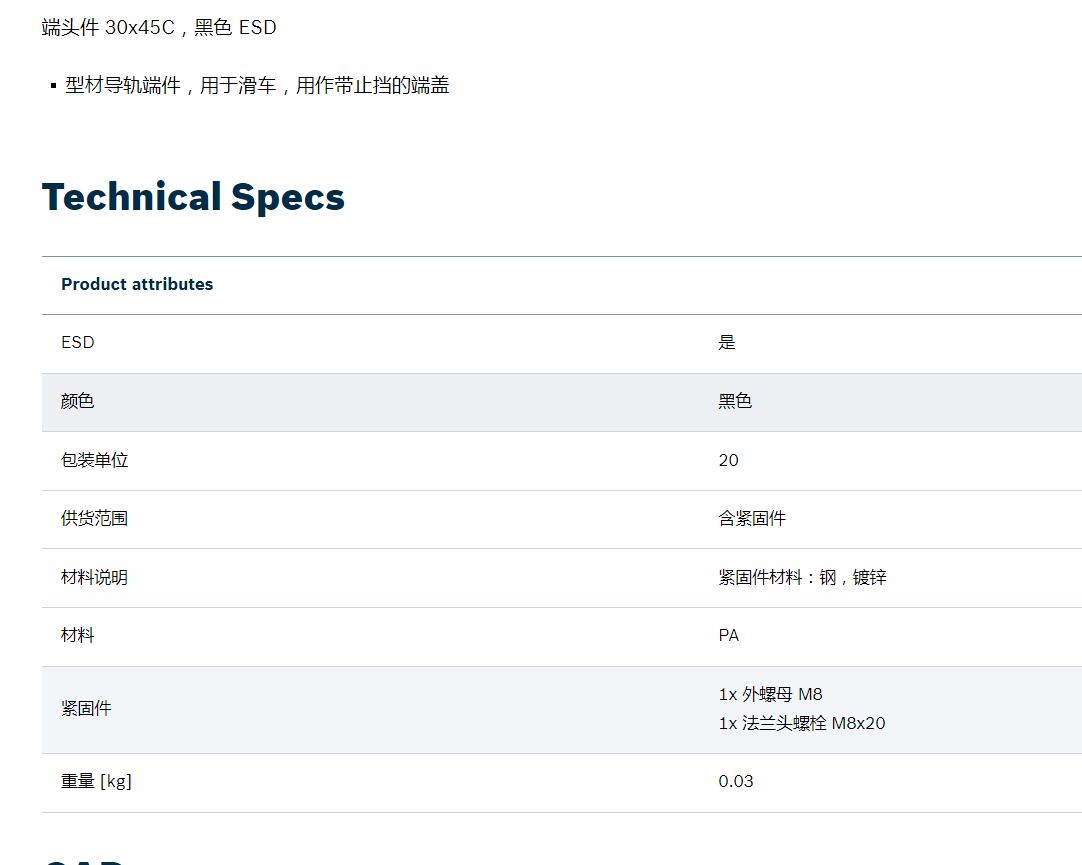This screenshot has width=1082, height=865.
Task: Click the 黑色 color value
Action: [735, 401]
